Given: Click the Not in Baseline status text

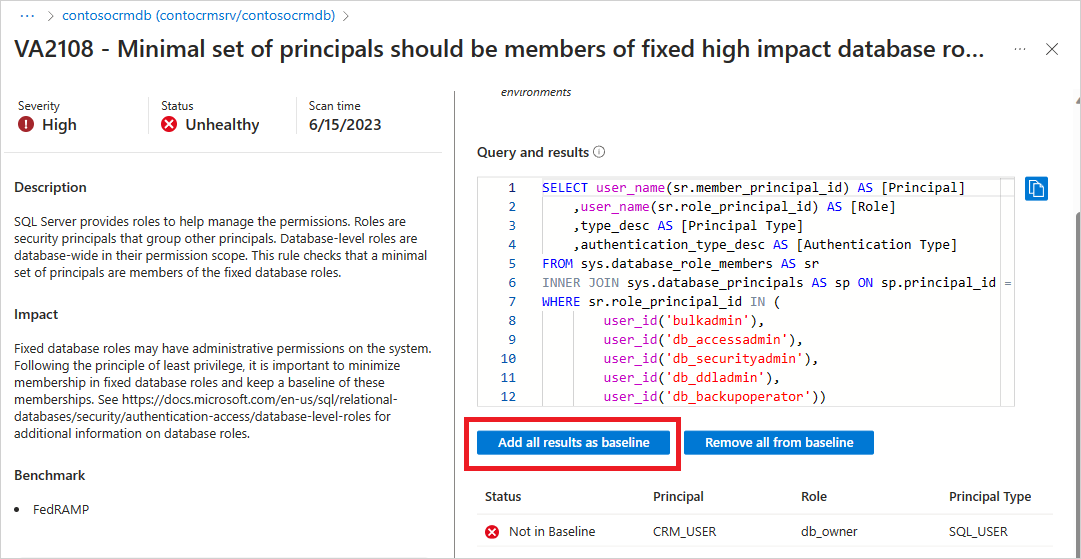Looking at the screenshot, I should (552, 532).
